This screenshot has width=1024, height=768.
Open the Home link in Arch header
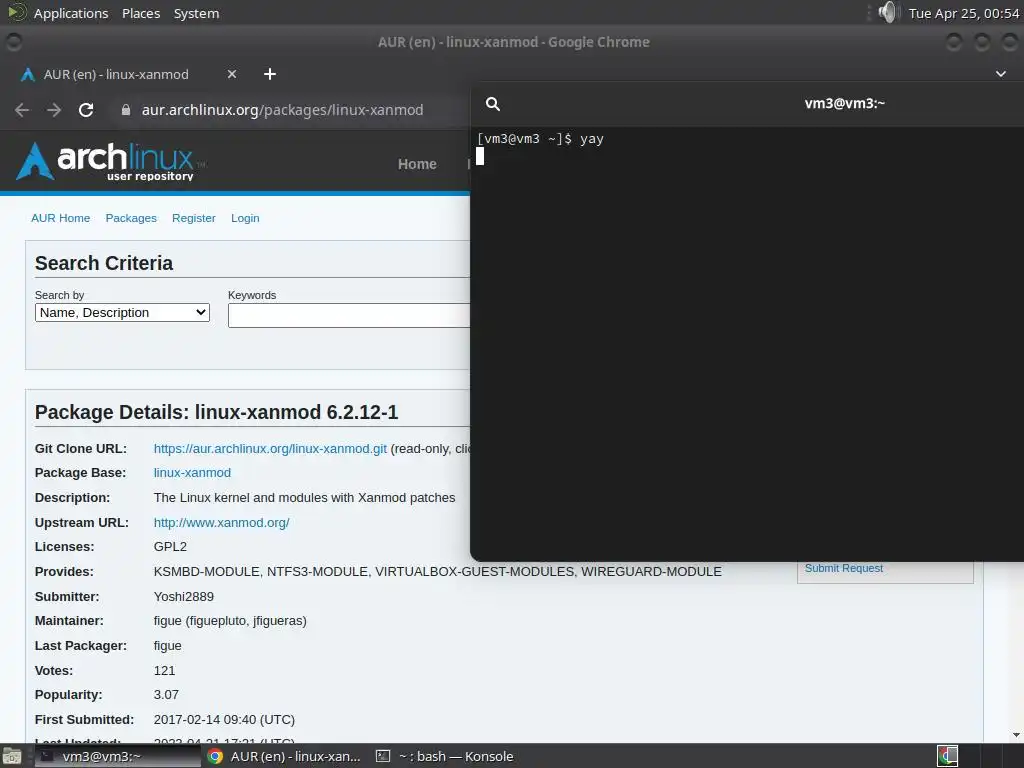[417, 164]
